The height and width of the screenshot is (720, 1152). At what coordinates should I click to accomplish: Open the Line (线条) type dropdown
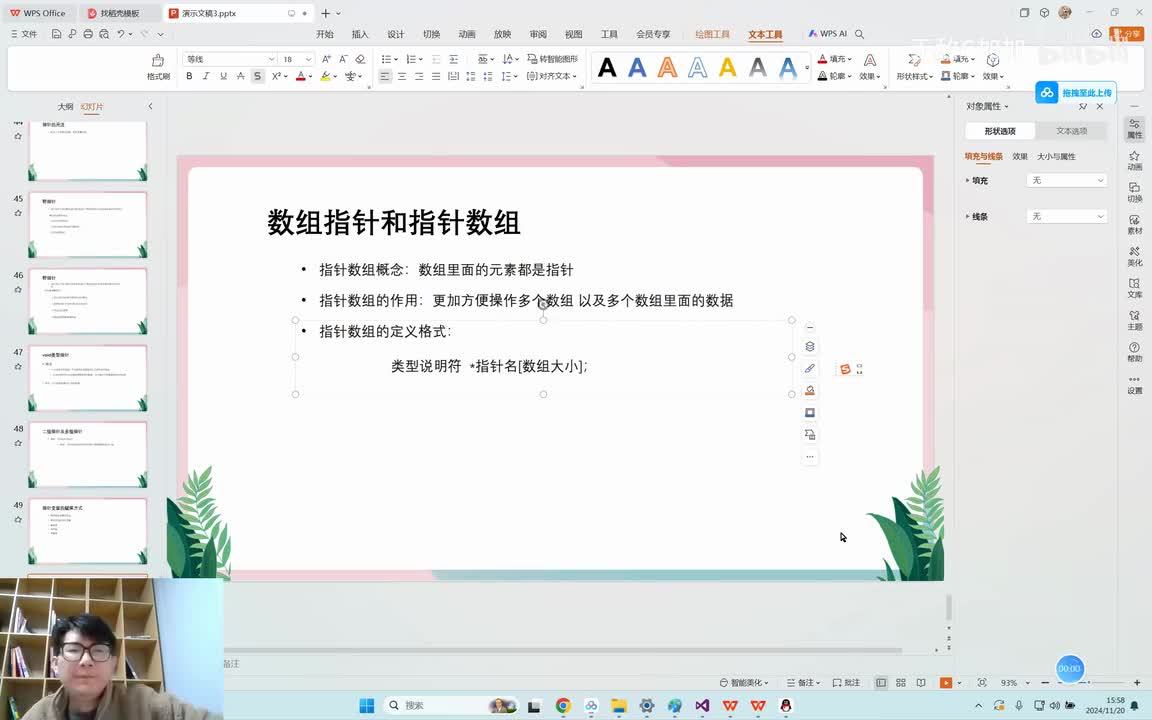(x=1066, y=217)
